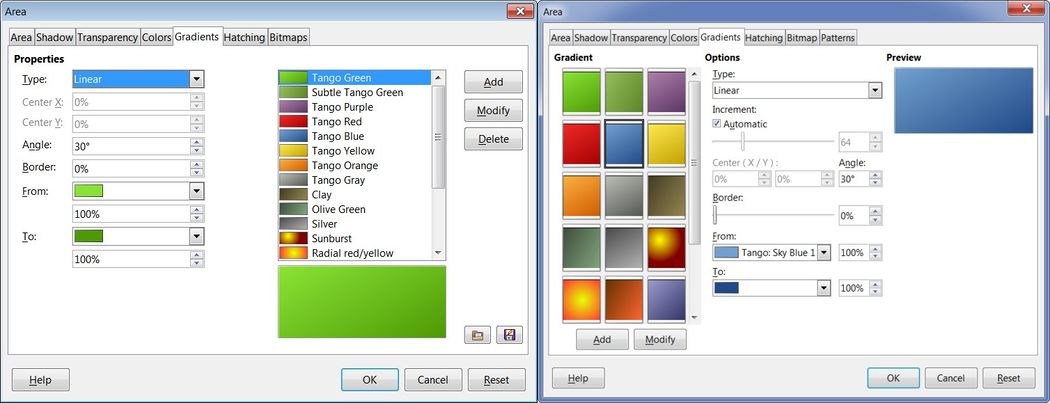Select Tango Purple in the gradient list
The height and width of the screenshot is (403, 1050).
pos(342,107)
